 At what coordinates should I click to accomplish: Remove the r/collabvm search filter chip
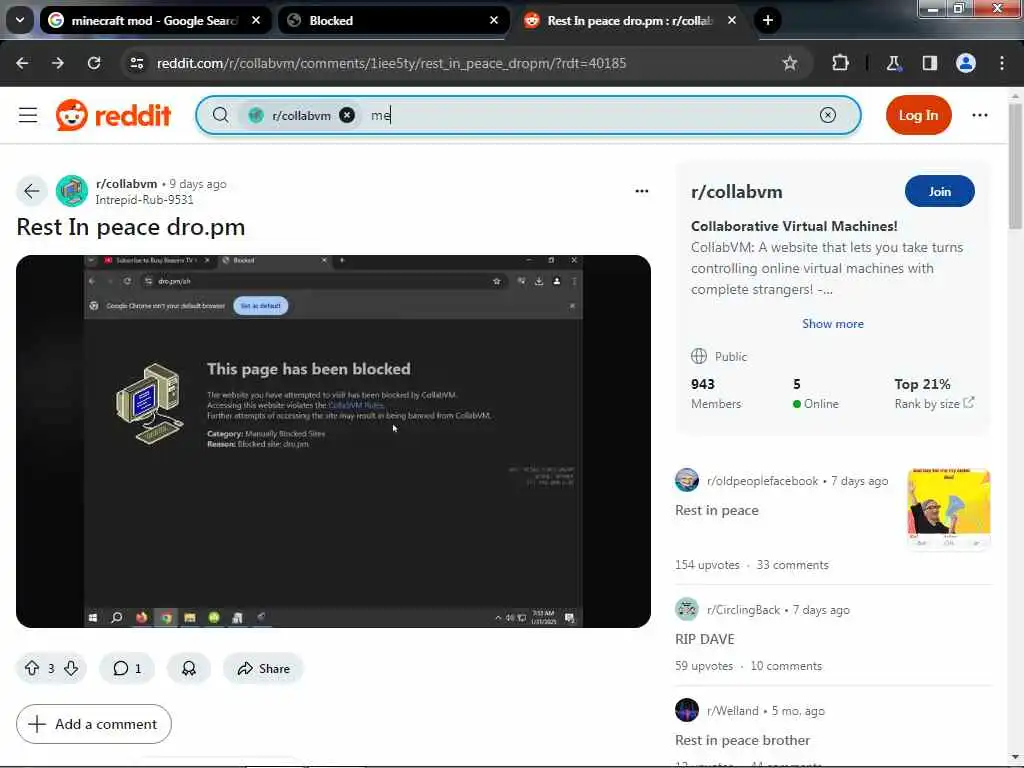click(x=347, y=115)
